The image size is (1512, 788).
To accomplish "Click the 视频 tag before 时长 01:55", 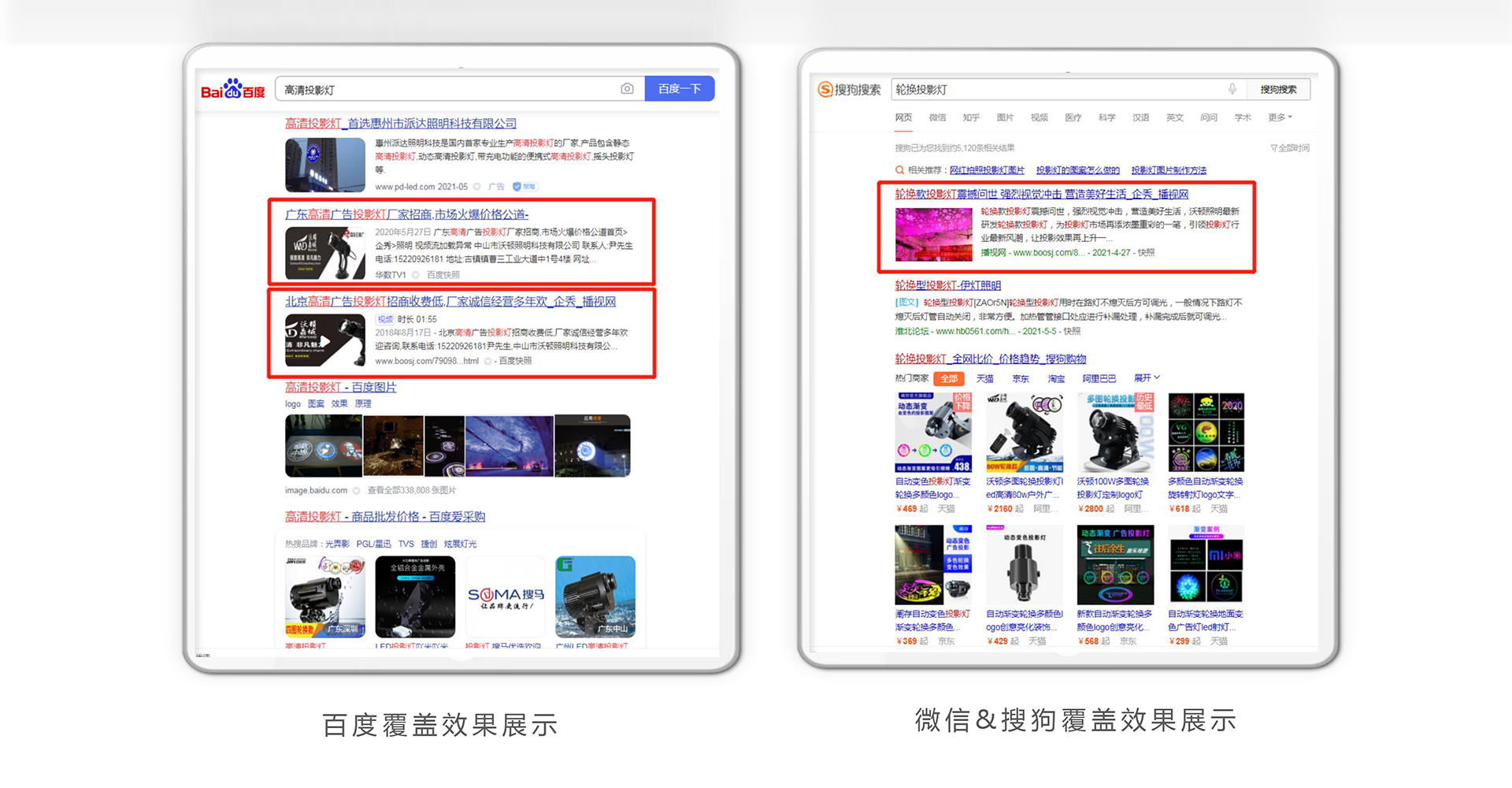I will pyautogui.click(x=385, y=319).
